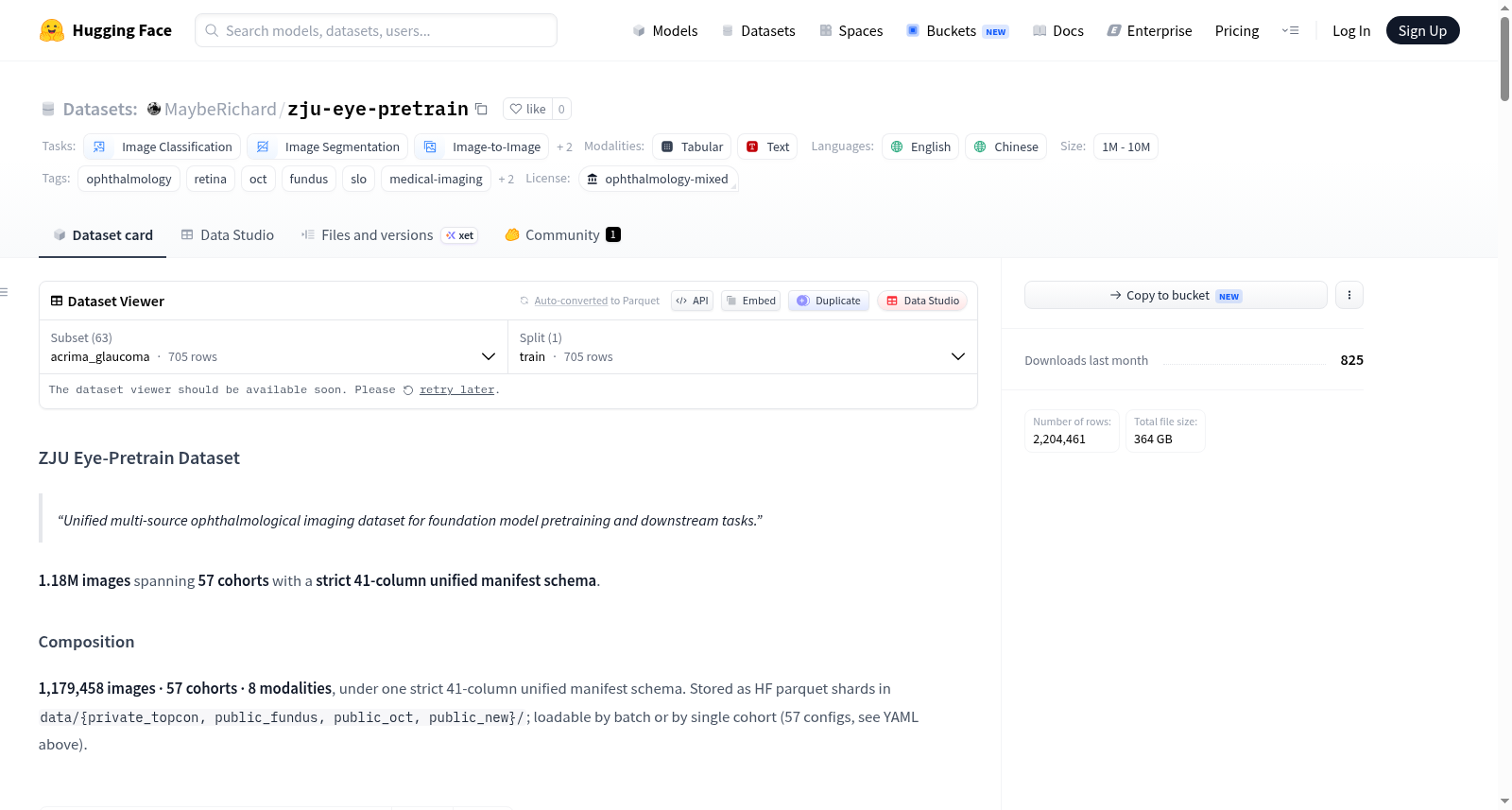This screenshot has width=1512, height=810.
Task: Click the Log In link
Action: [1351, 30]
